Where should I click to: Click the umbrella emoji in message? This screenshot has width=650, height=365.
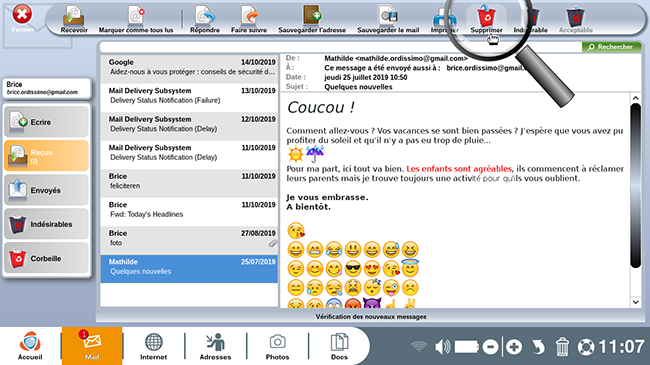click(x=315, y=154)
